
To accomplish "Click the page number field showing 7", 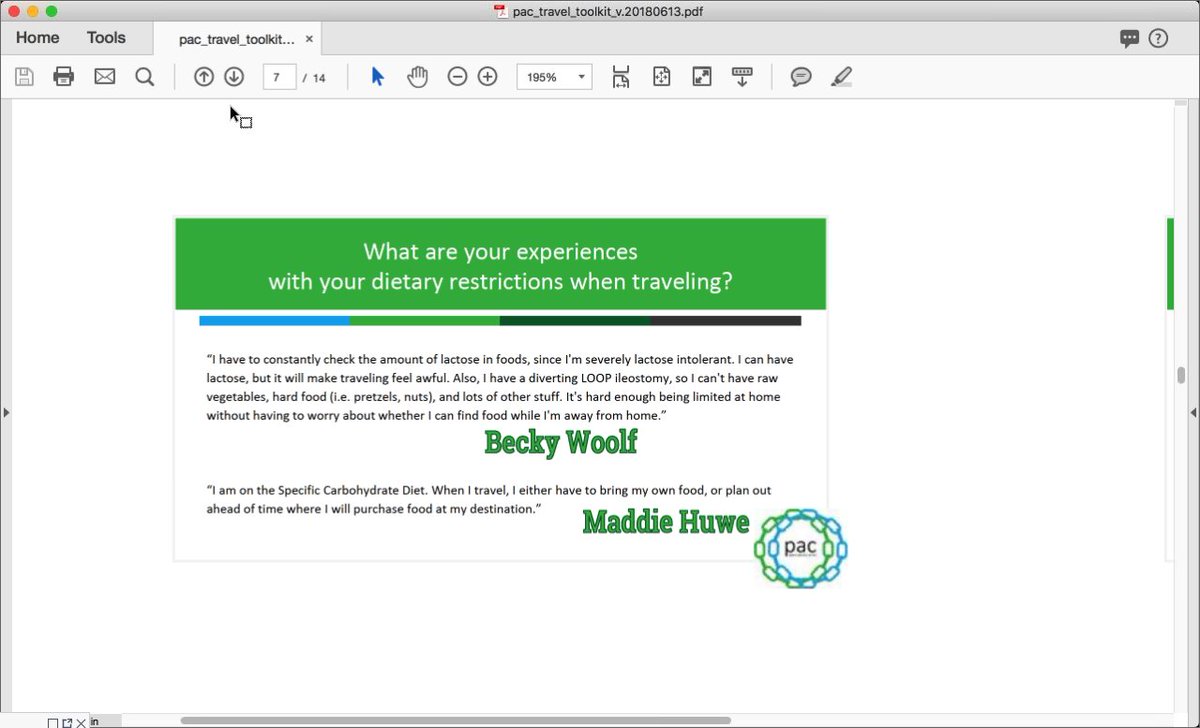I will coord(279,77).
